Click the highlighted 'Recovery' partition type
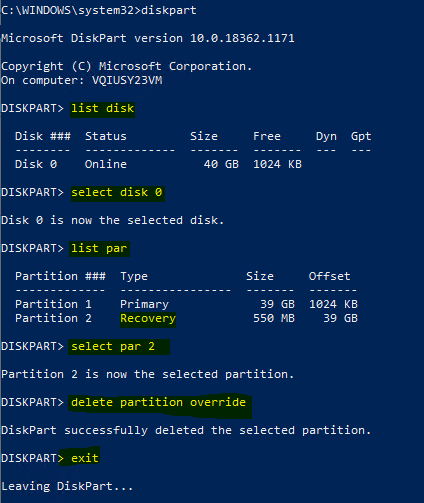The width and height of the screenshot is (424, 503). (x=148, y=319)
